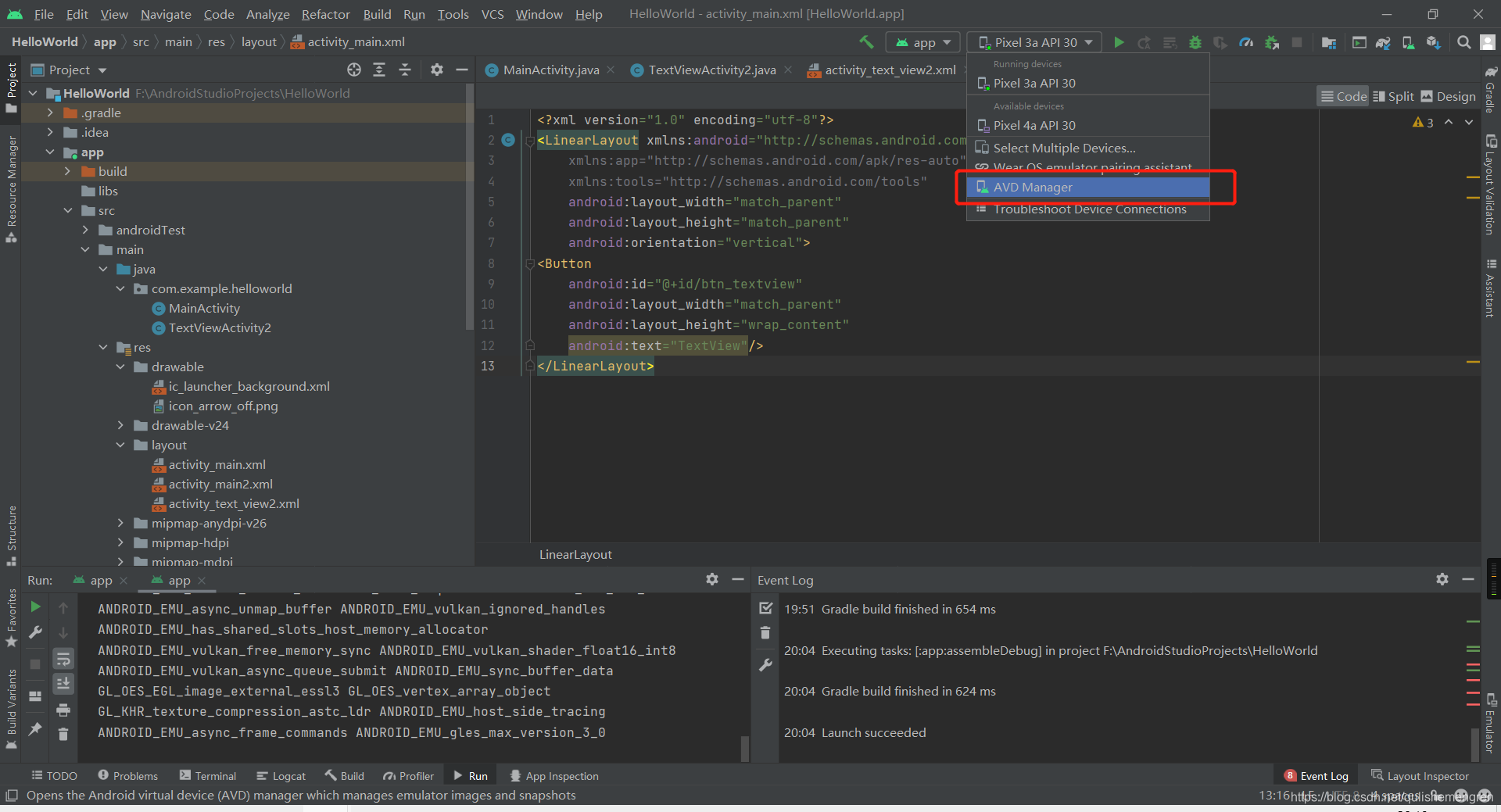
Task: Toggle the Build Variants side panel
Action: 11,709
